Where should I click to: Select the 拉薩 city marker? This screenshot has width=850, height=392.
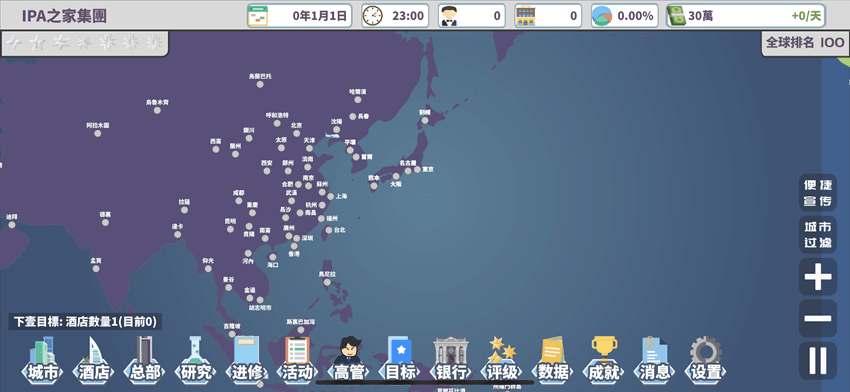(x=184, y=210)
